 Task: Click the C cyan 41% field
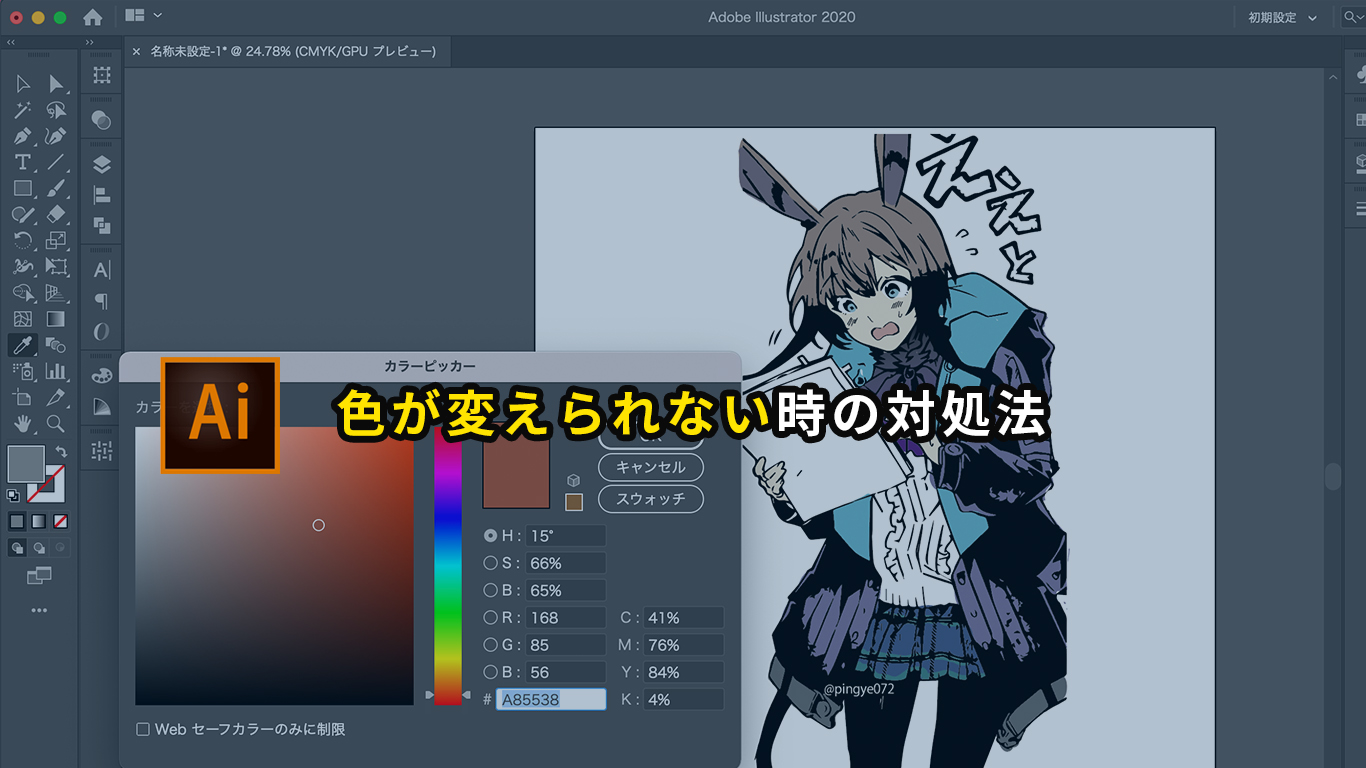(x=683, y=618)
